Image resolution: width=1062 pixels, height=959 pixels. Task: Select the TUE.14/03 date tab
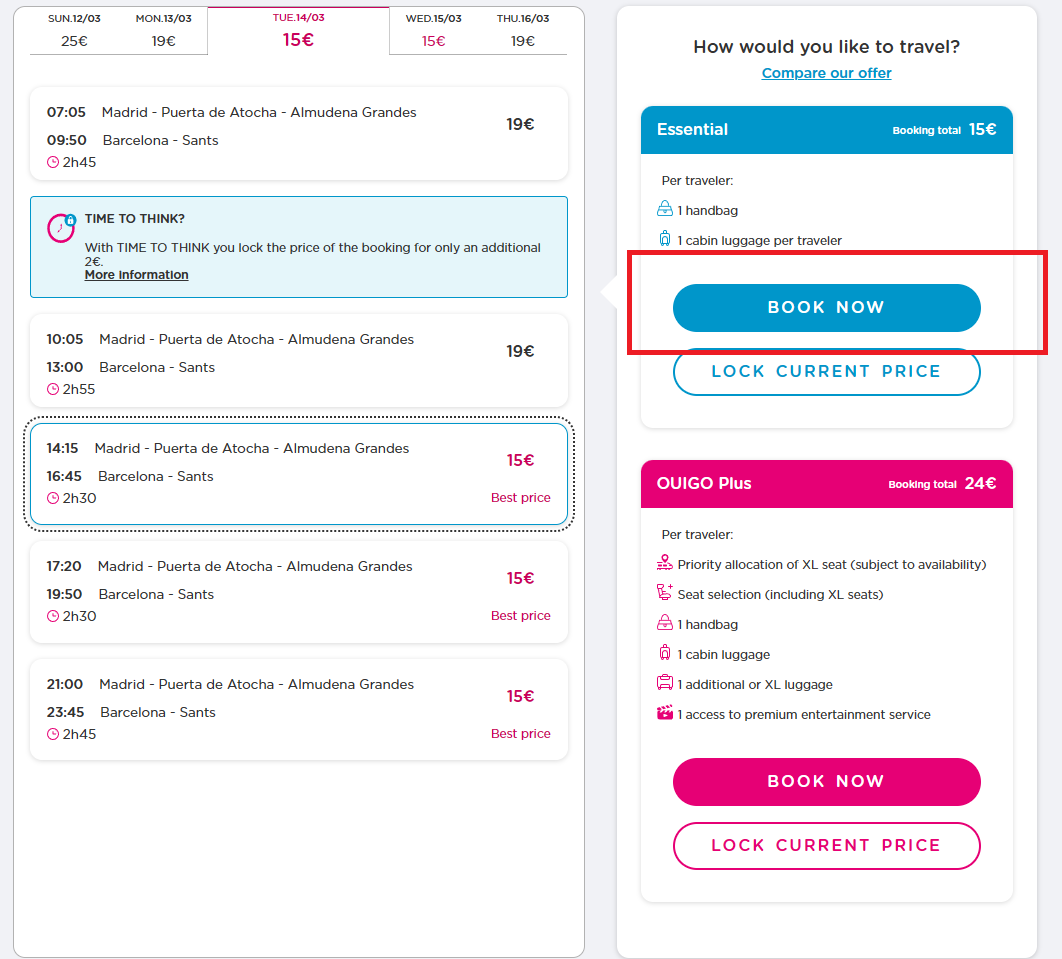point(298,30)
